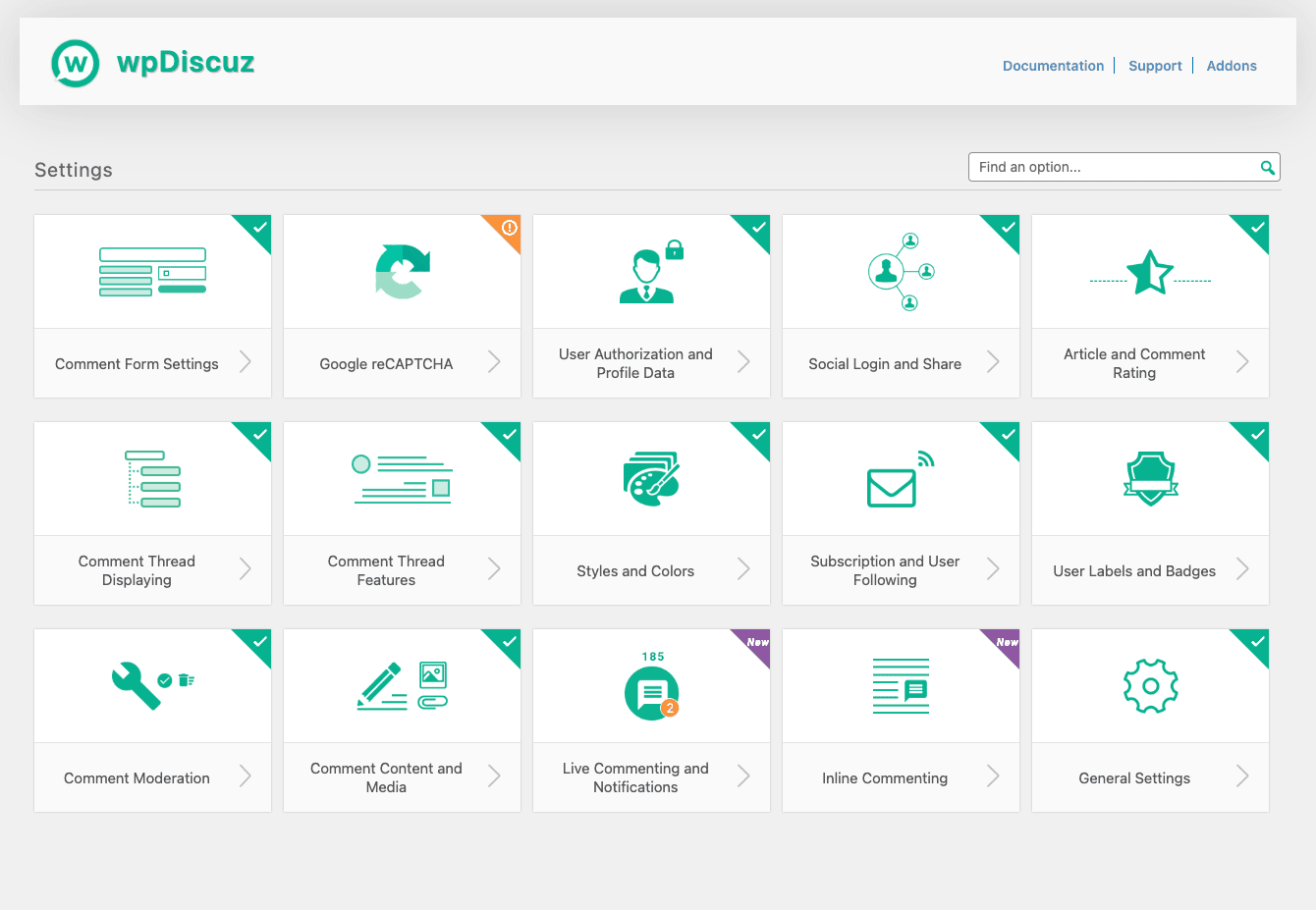Click the Settings page heading
1316x910 pixels.
click(74, 170)
